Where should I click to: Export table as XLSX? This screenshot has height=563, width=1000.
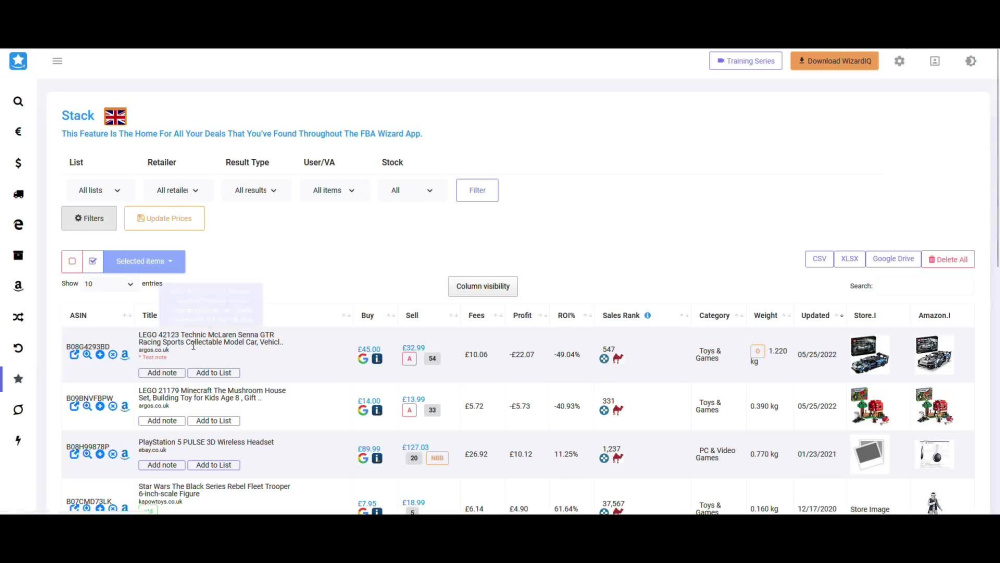pyautogui.click(x=849, y=259)
